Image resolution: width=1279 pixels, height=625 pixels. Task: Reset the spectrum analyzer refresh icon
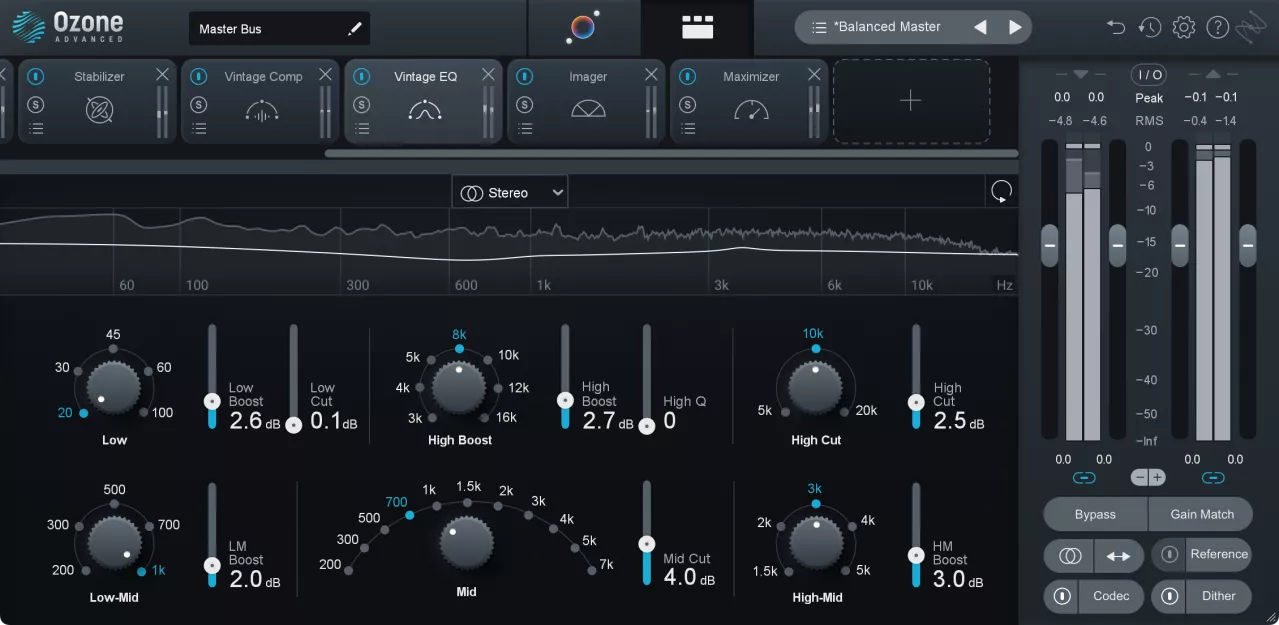[1000, 192]
